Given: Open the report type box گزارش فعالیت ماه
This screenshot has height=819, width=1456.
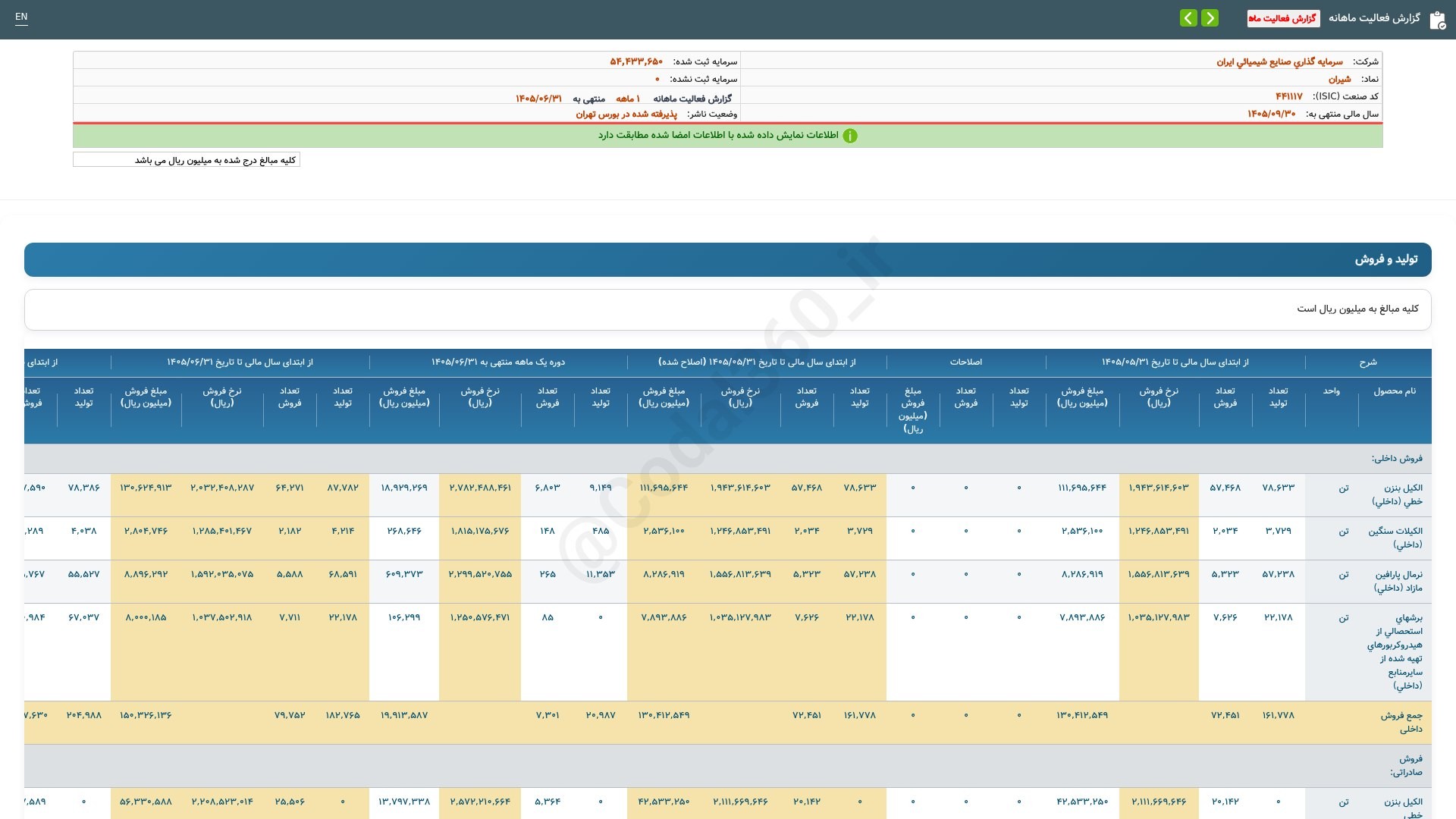Looking at the screenshot, I should pyautogui.click(x=1283, y=18).
